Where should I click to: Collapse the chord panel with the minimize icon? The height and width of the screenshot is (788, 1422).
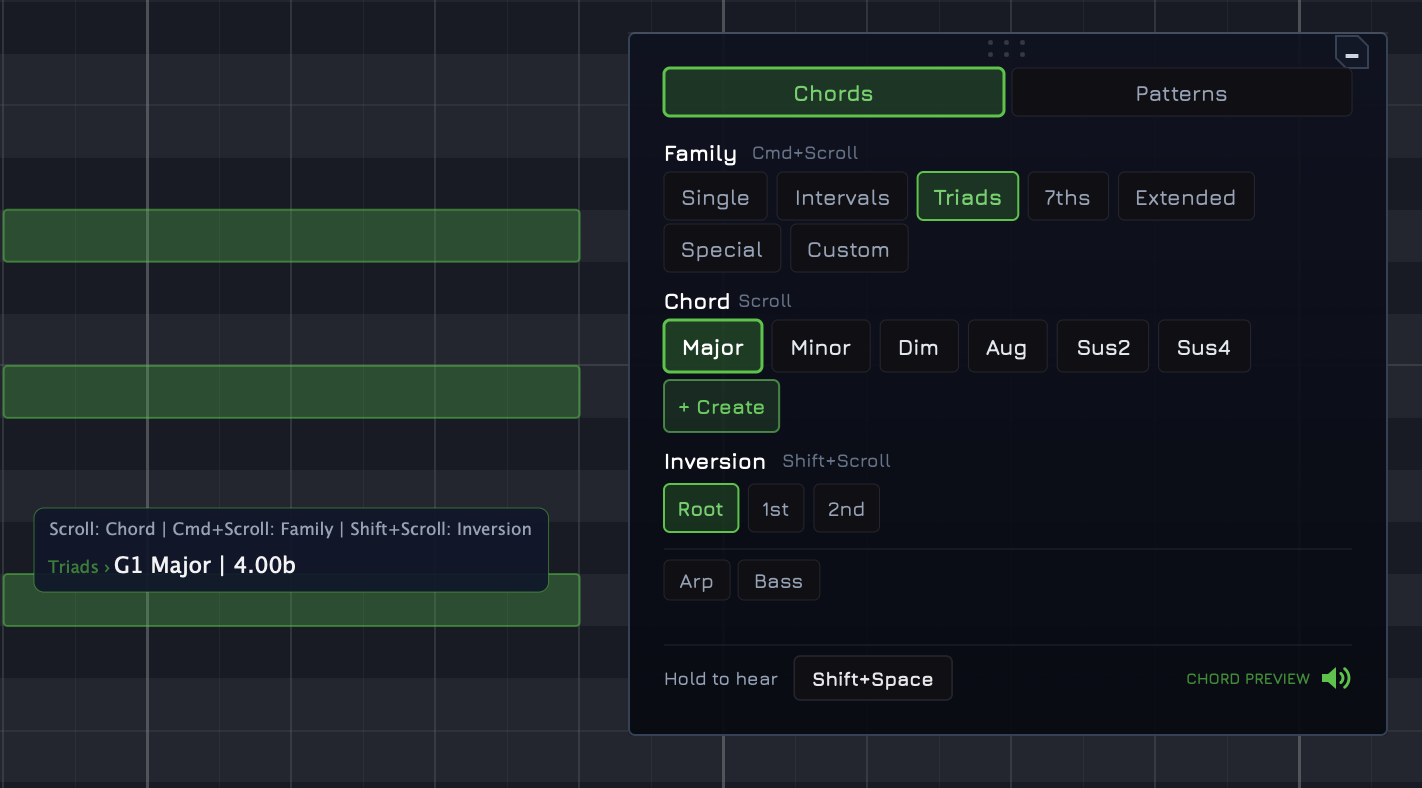coord(1351,53)
